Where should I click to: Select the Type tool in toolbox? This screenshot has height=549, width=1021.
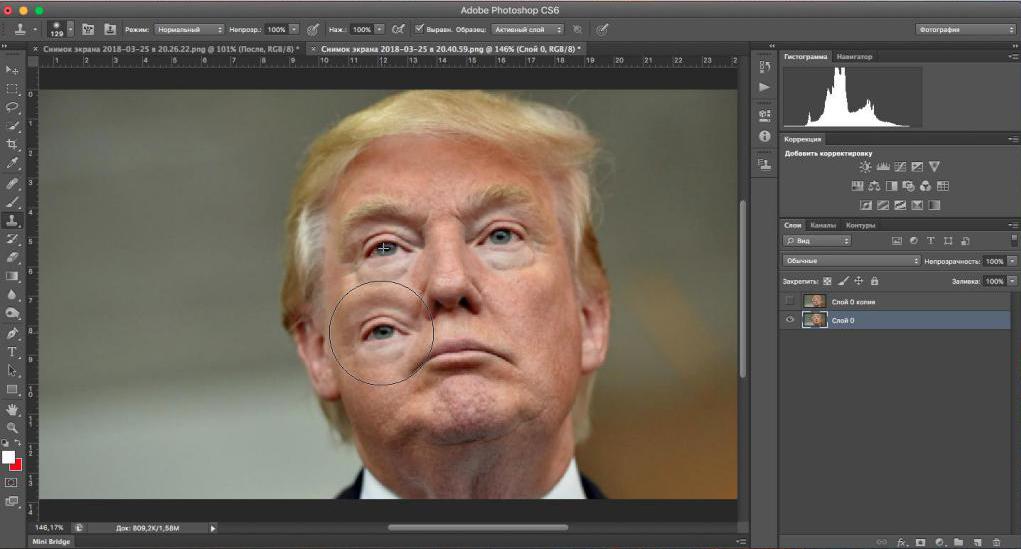tap(12, 352)
